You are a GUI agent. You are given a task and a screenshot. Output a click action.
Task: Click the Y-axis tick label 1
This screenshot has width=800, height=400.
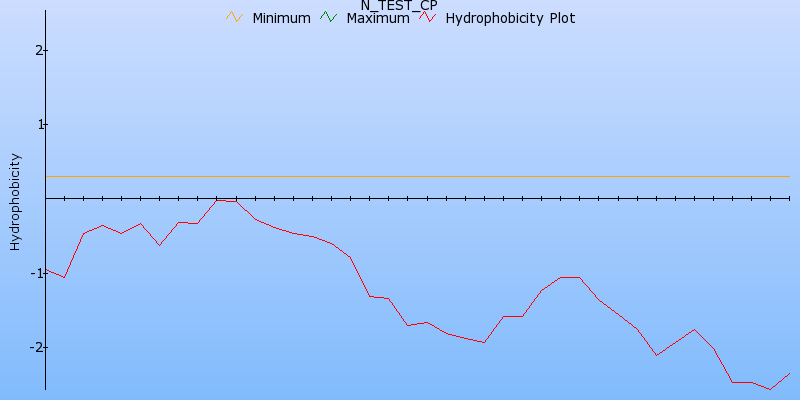[38, 124]
